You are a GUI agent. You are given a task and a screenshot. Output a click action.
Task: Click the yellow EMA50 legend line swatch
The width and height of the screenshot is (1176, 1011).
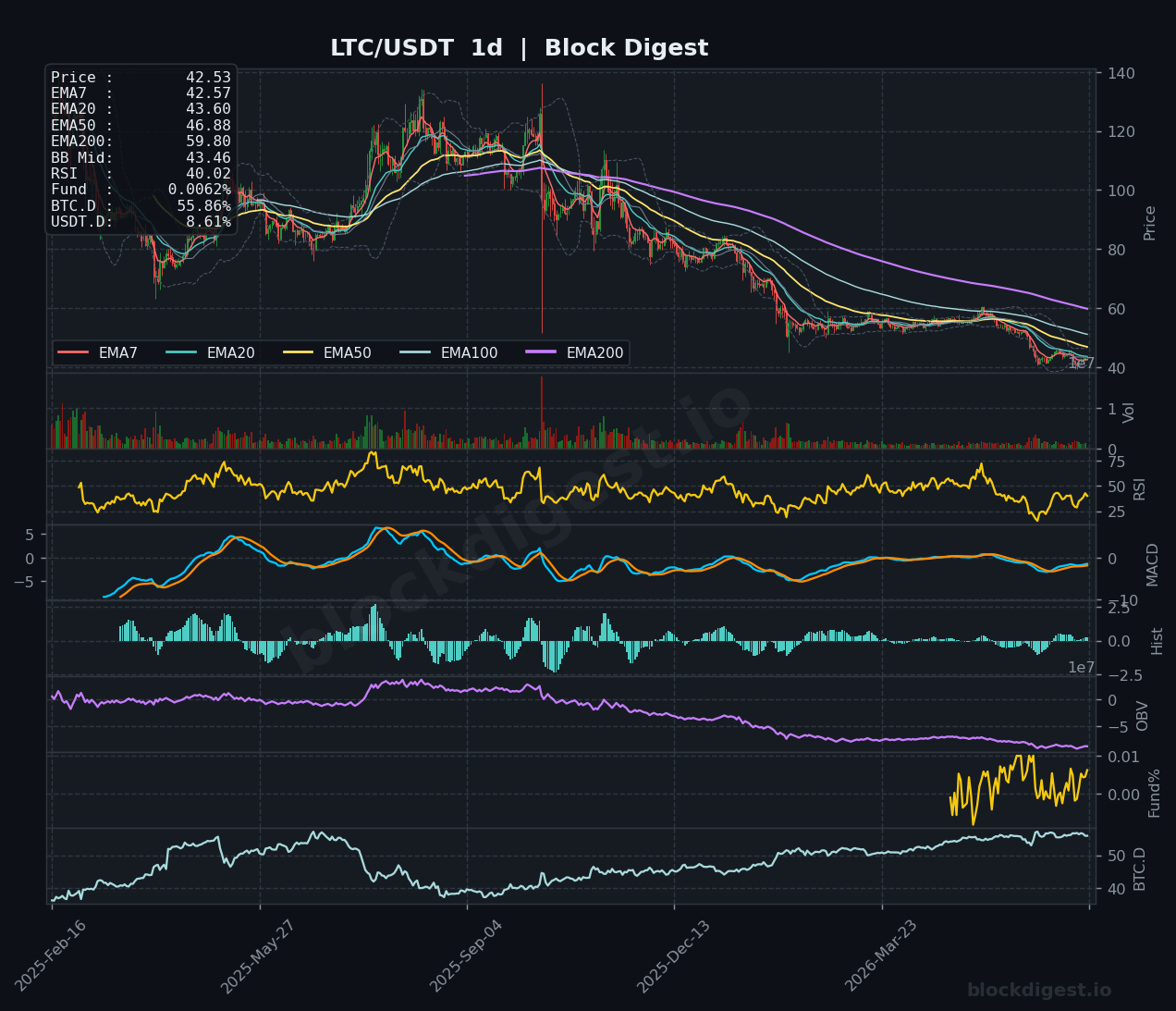298,352
